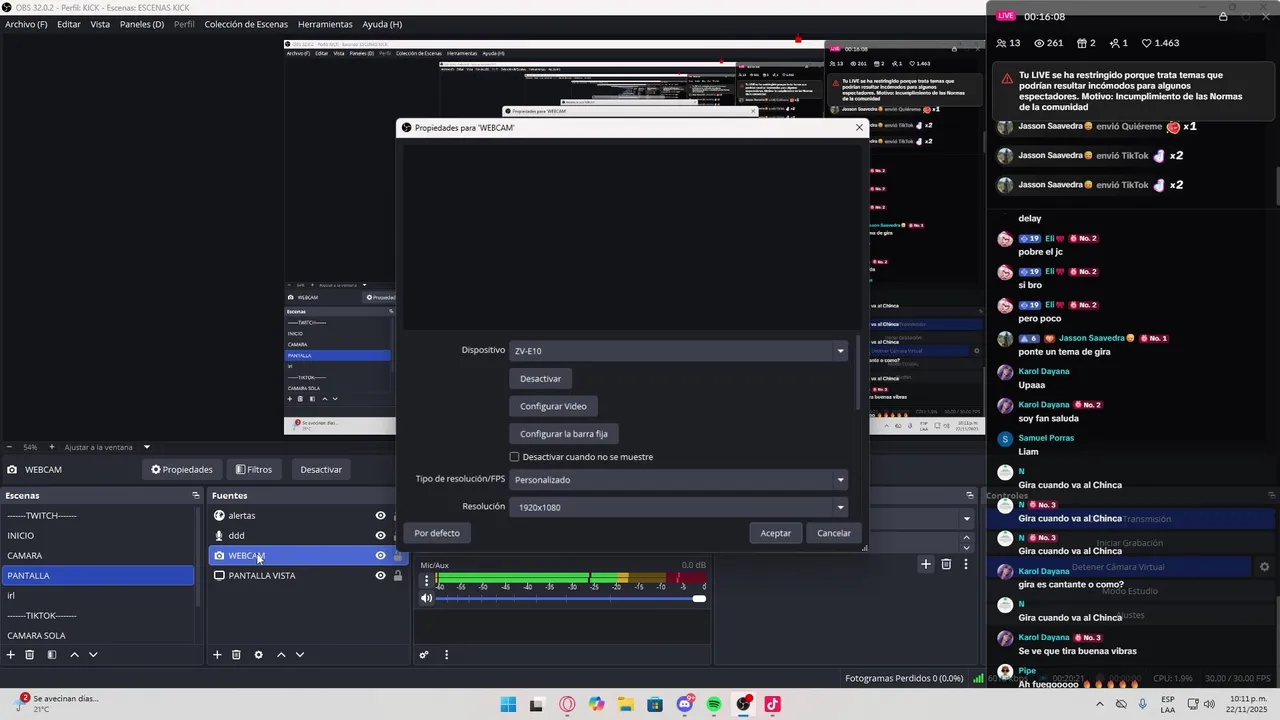Open Opera browser from taskbar
This screenshot has width=1280, height=720.
567,704
